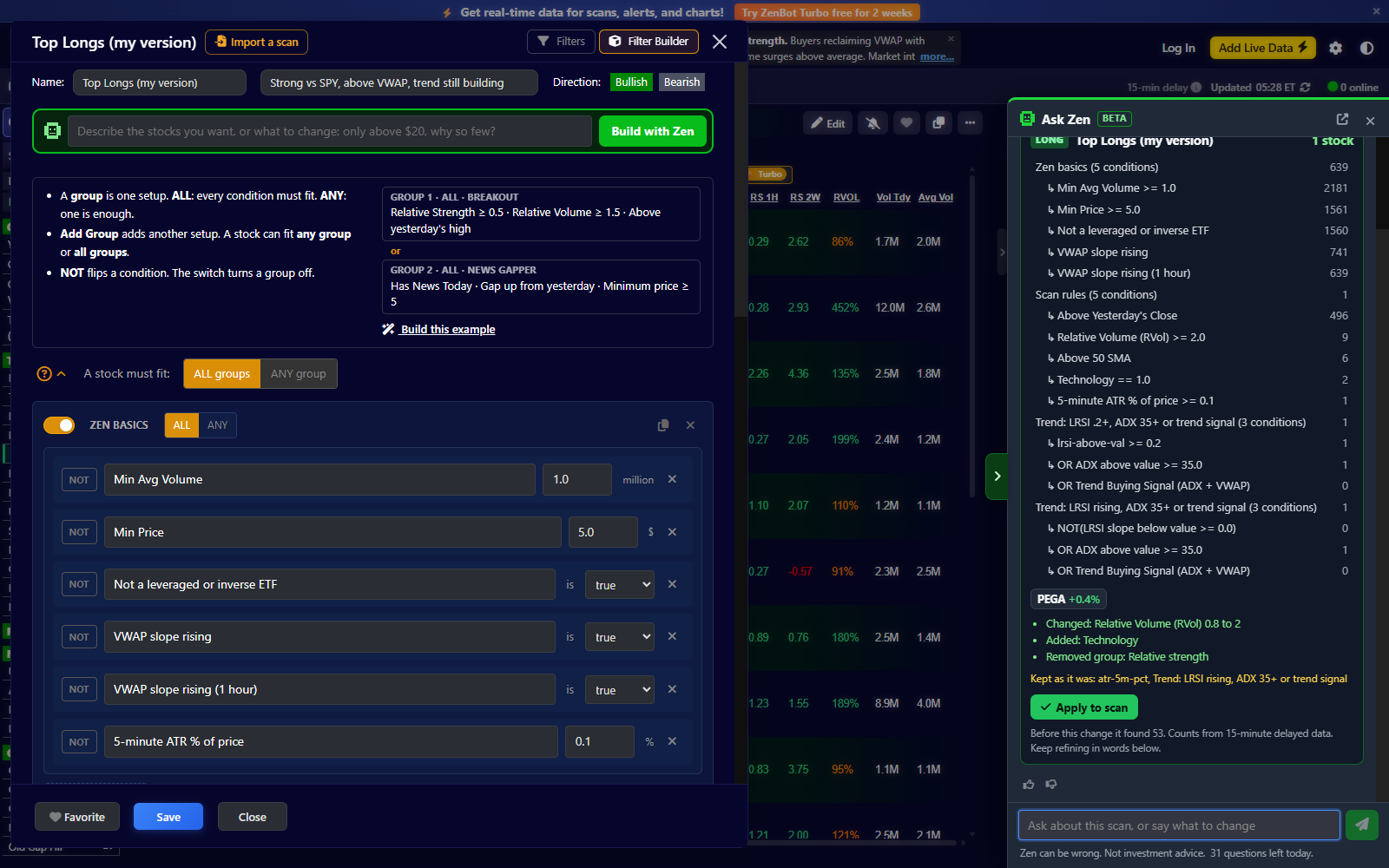The height and width of the screenshot is (868, 1389).
Task: Open Ask Zen in a new window
Action: [x=1342, y=119]
